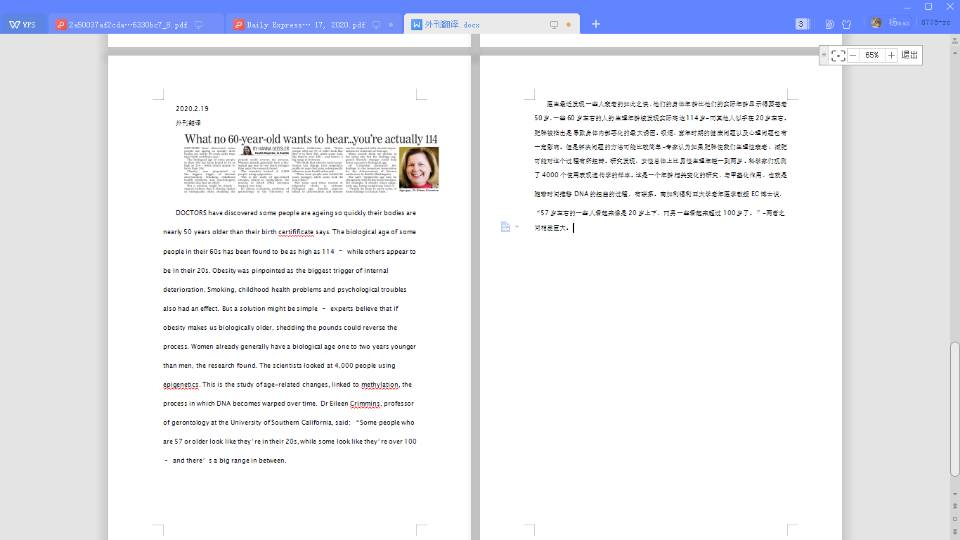Zoom out with the minus button
The width and height of the screenshot is (960, 540).
tap(853, 55)
